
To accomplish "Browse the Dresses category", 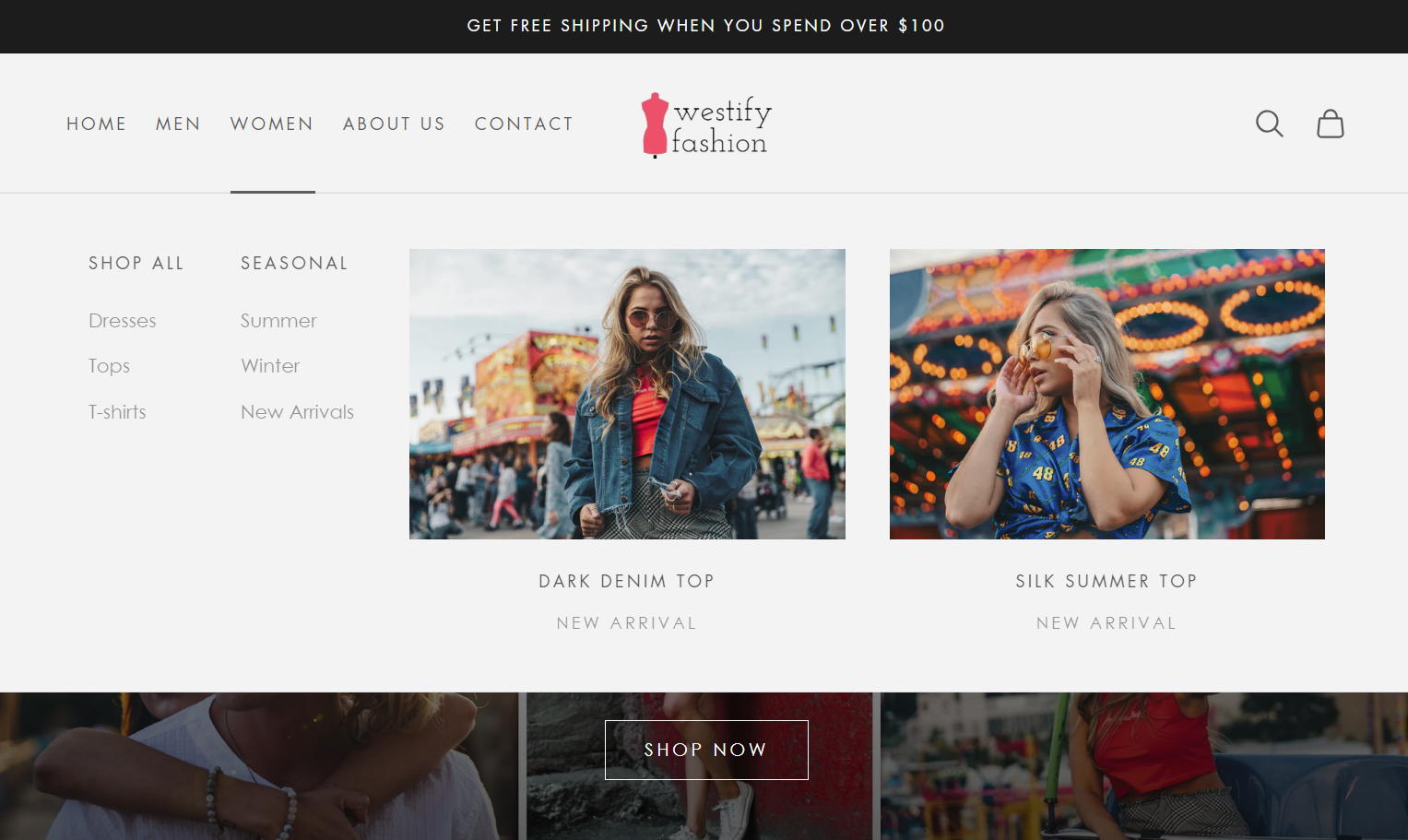I will [123, 321].
